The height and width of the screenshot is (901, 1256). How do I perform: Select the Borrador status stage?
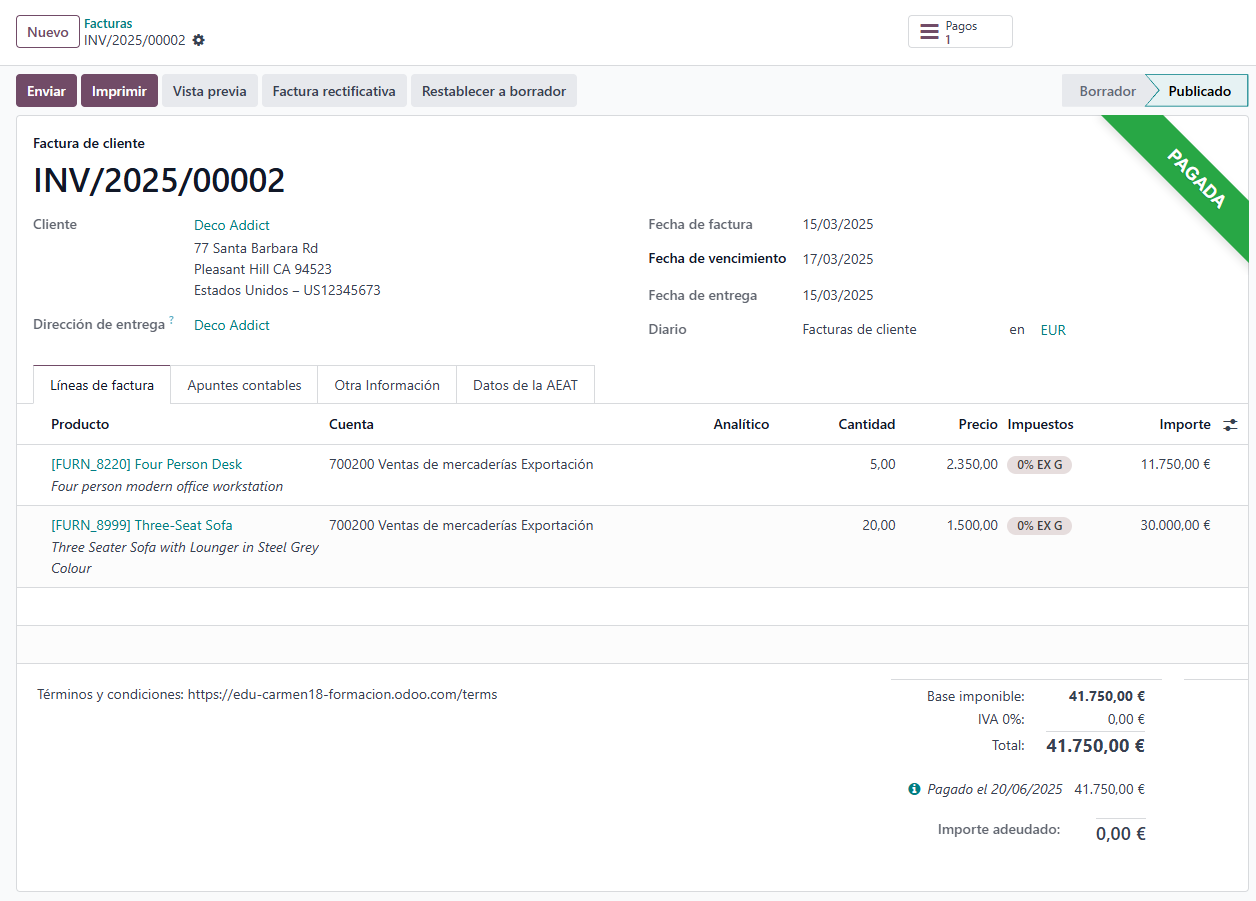pyautogui.click(x=1105, y=91)
